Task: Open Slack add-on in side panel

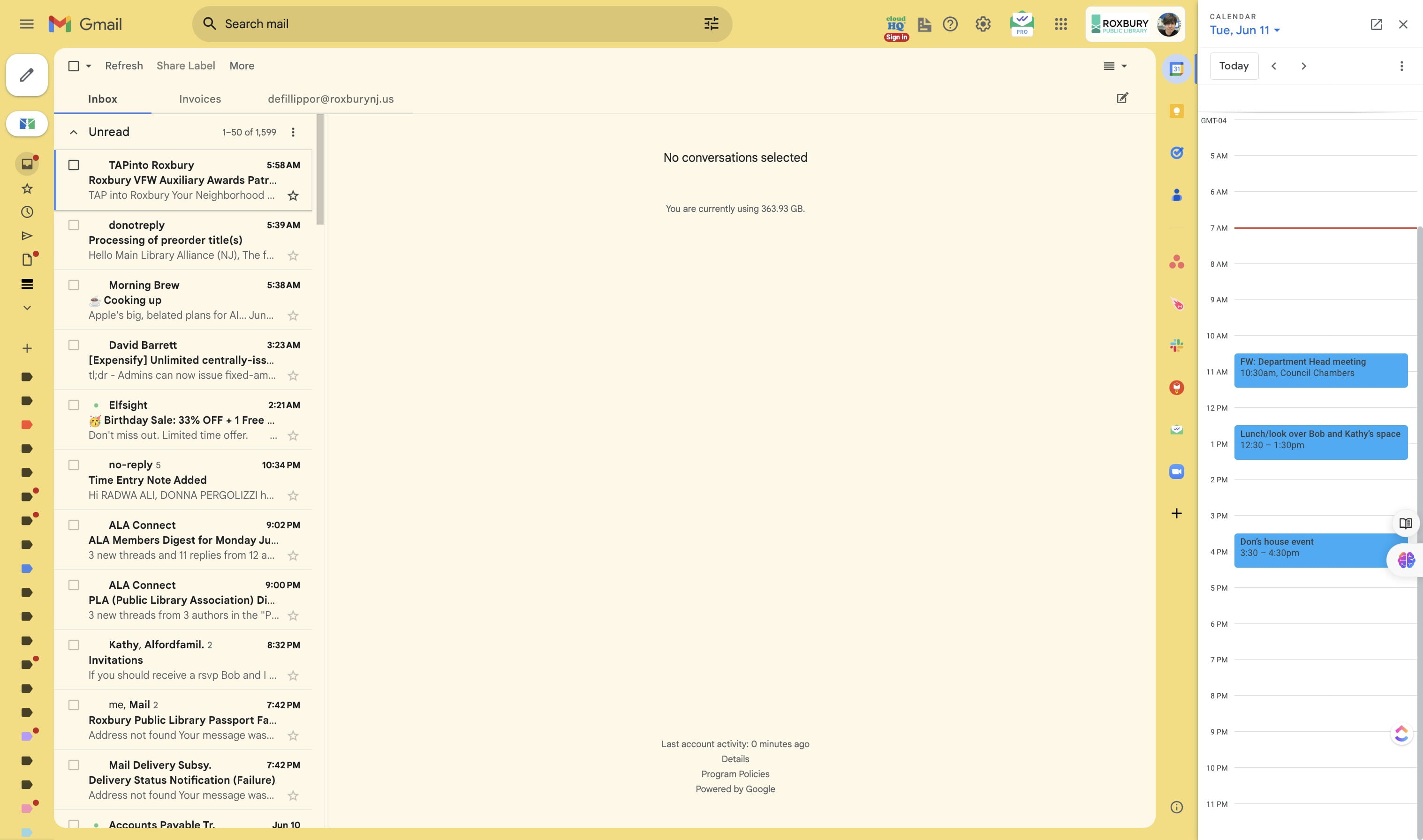Action: pyautogui.click(x=1176, y=345)
